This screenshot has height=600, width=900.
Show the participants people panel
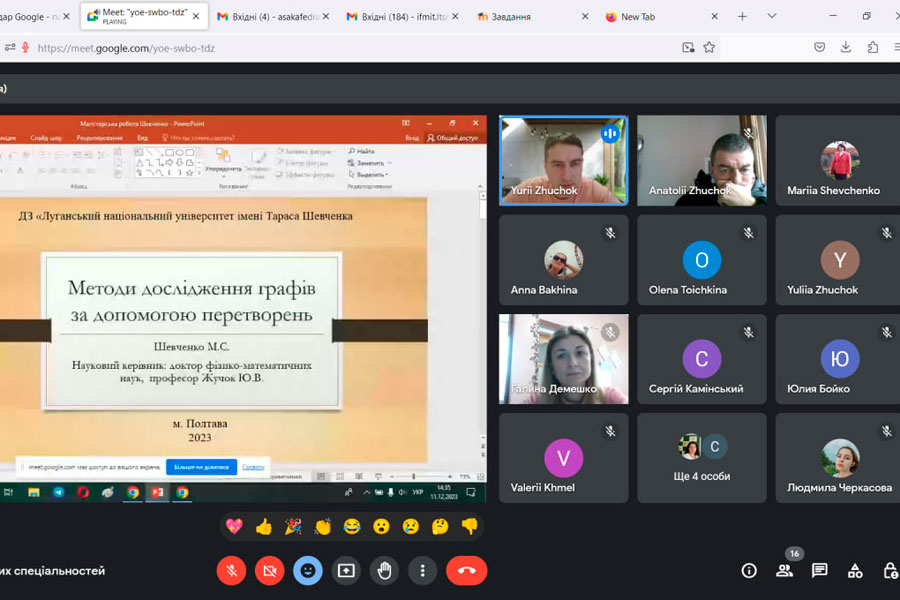click(x=784, y=571)
